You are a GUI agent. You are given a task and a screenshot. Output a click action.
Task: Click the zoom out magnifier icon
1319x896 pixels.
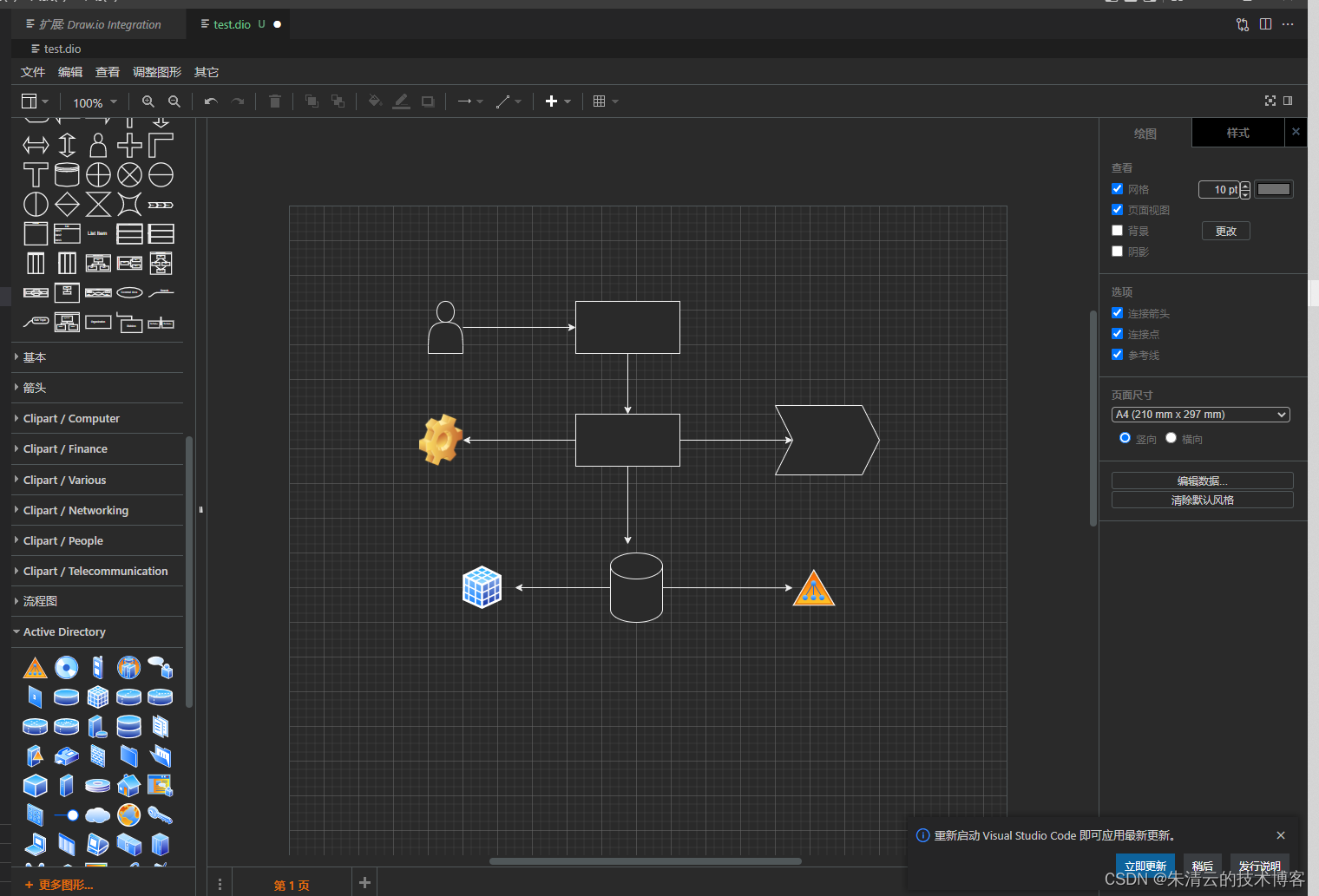(x=174, y=101)
